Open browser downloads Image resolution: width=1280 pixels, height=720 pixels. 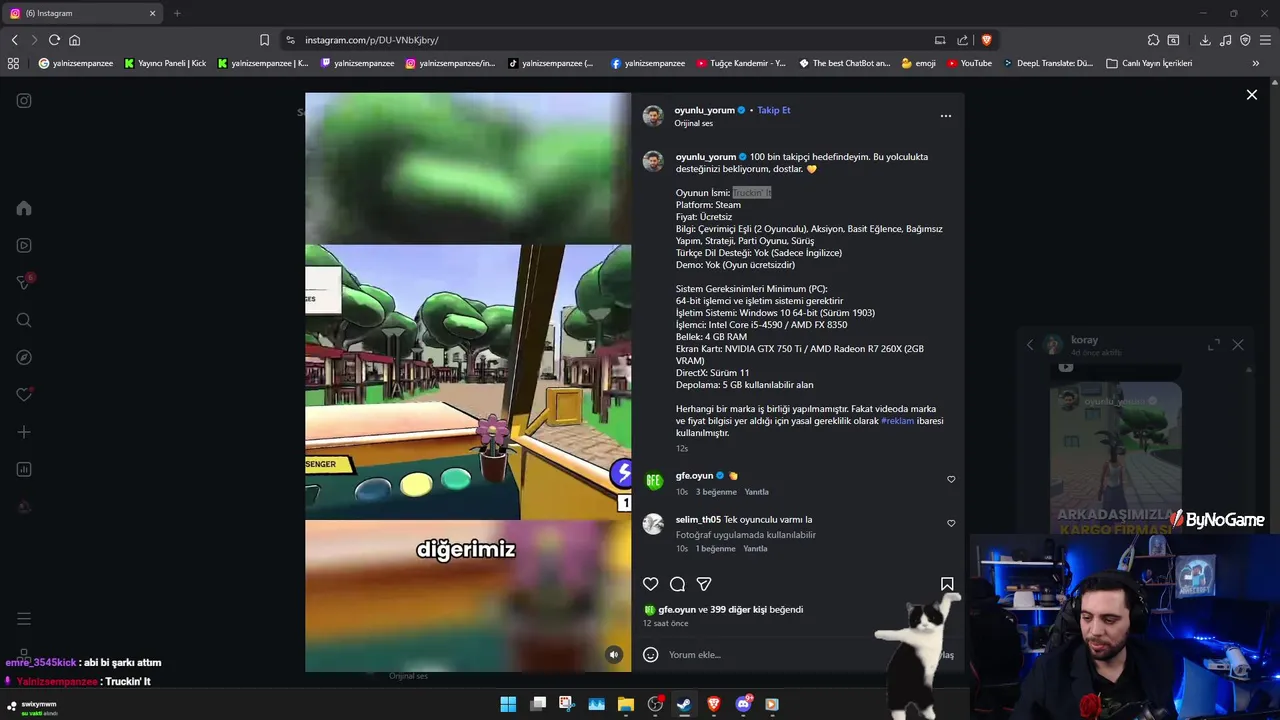click(x=1205, y=40)
